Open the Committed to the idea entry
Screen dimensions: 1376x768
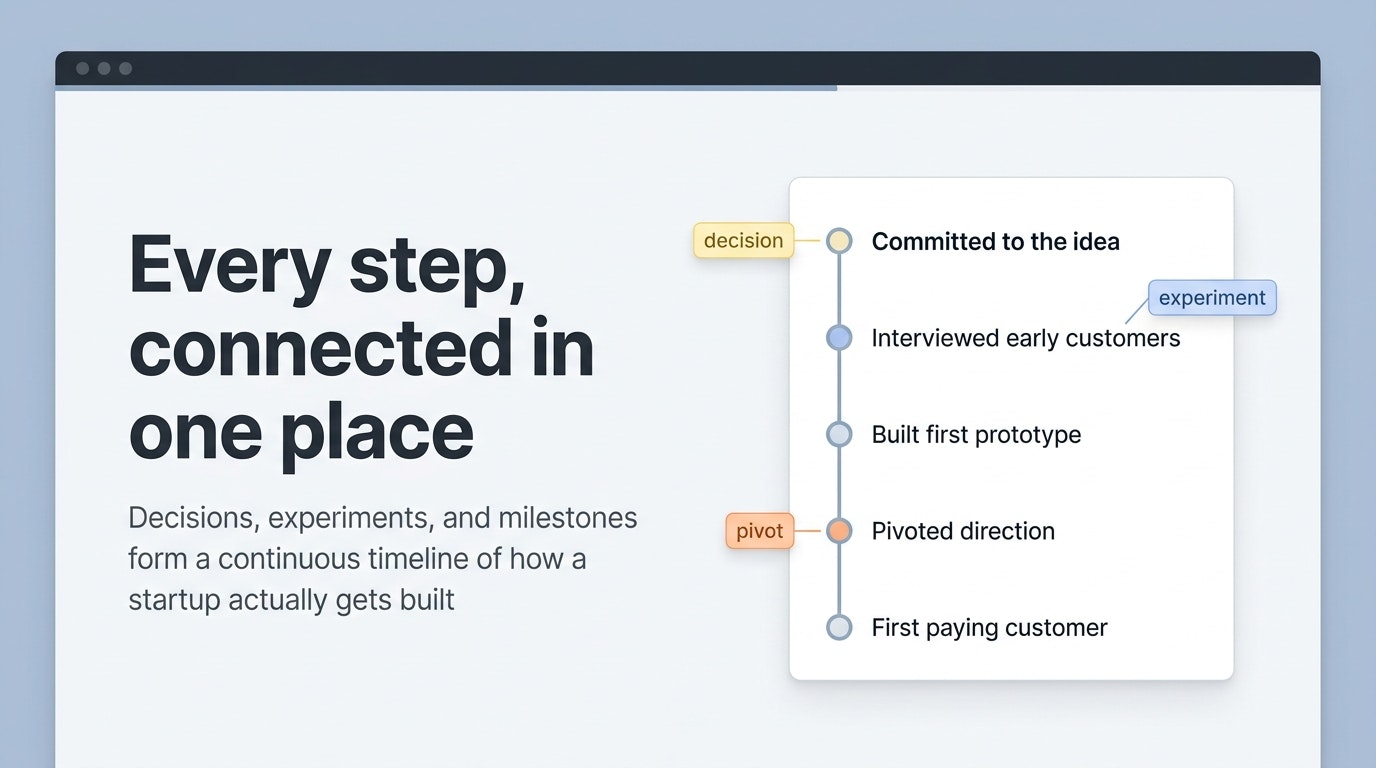click(x=996, y=241)
